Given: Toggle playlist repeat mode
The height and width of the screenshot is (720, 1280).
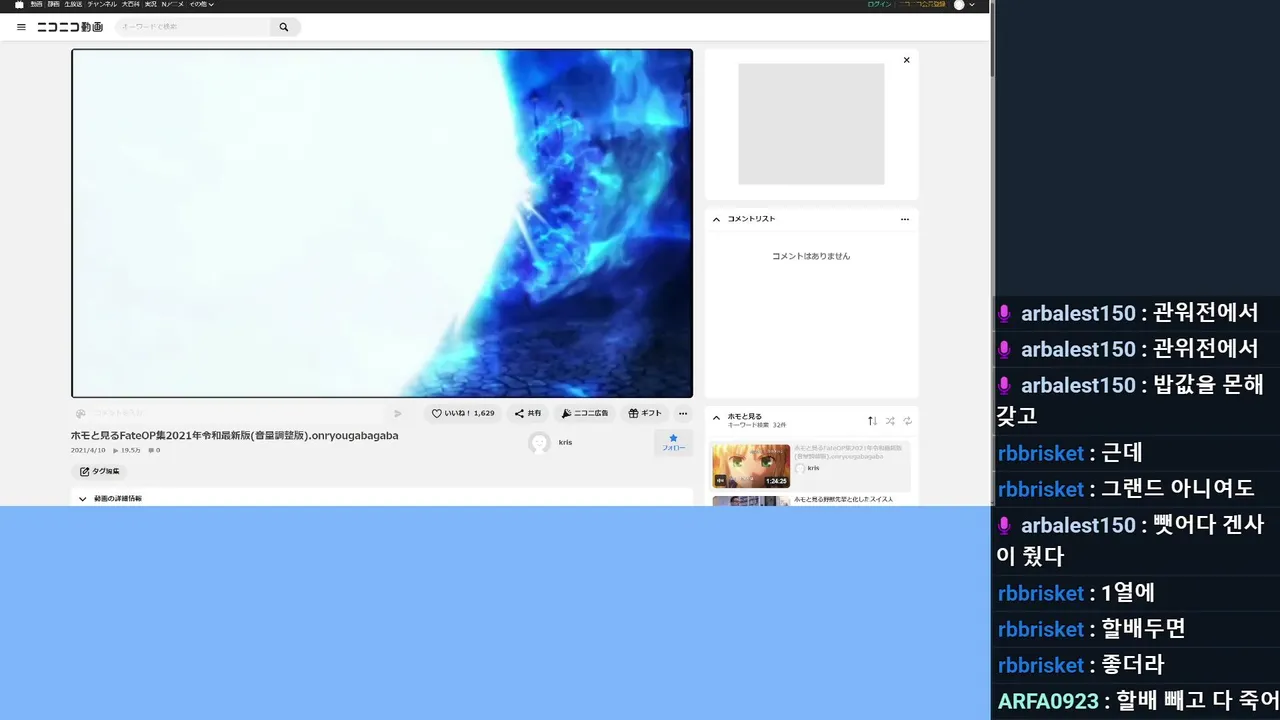Looking at the screenshot, I should [908, 421].
